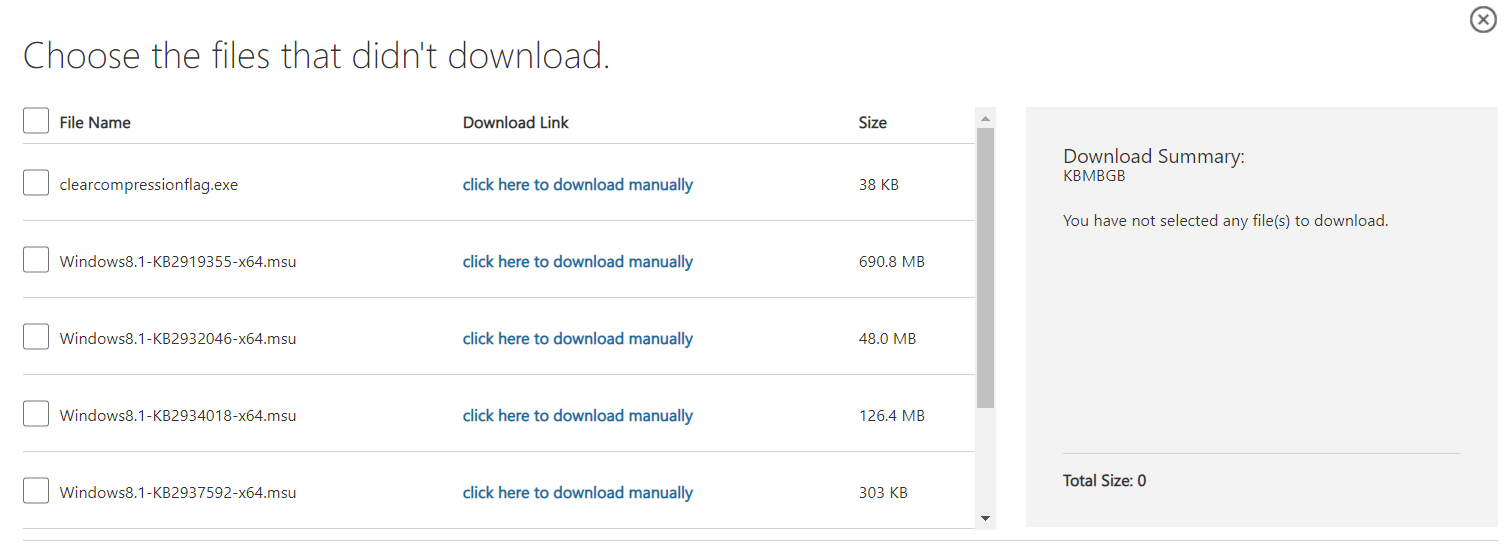The height and width of the screenshot is (551, 1509).
Task: Click the Size column header
Action: 873,123
